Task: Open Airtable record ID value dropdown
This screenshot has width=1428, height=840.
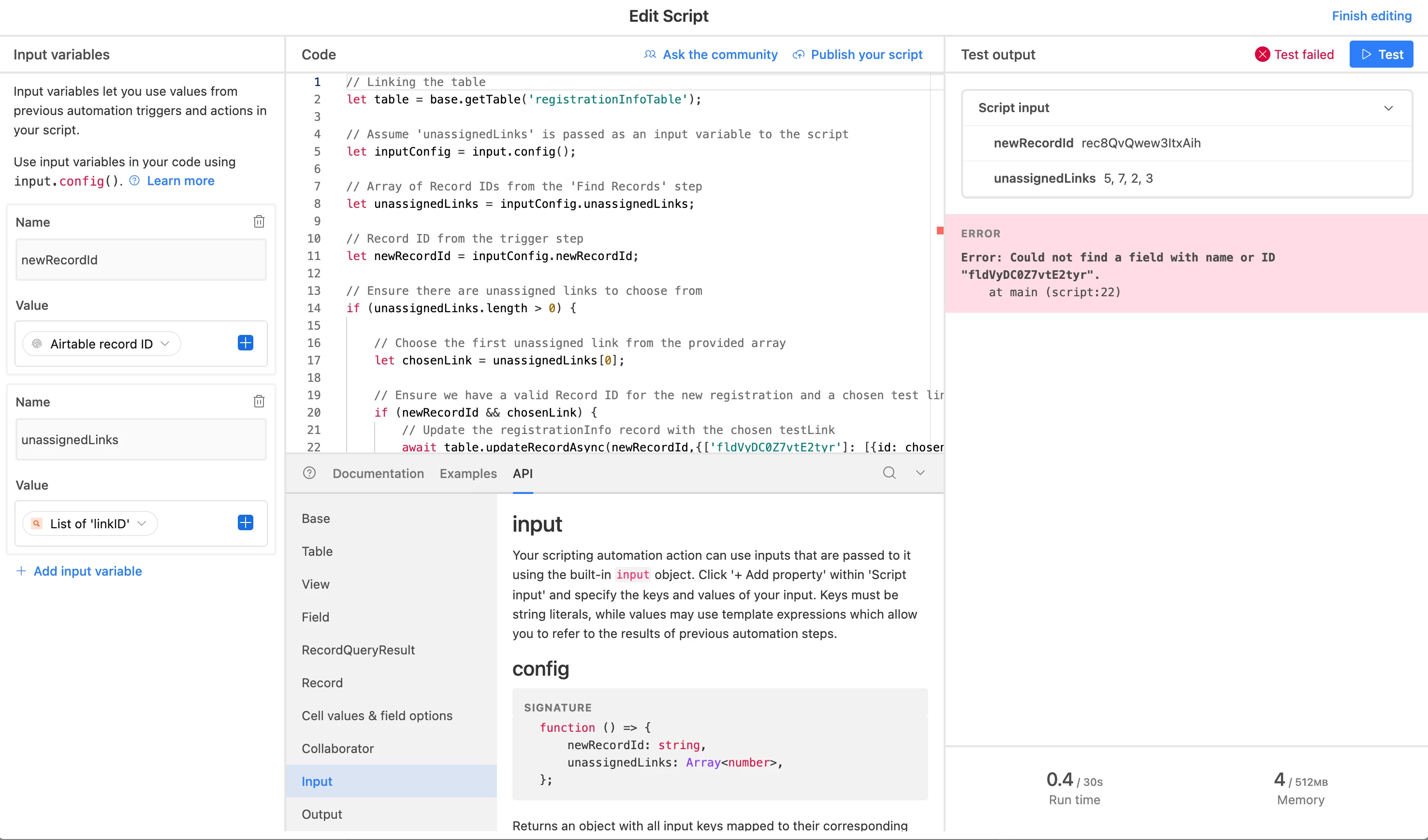Action: pyautogui.click(x=102, y=344)
